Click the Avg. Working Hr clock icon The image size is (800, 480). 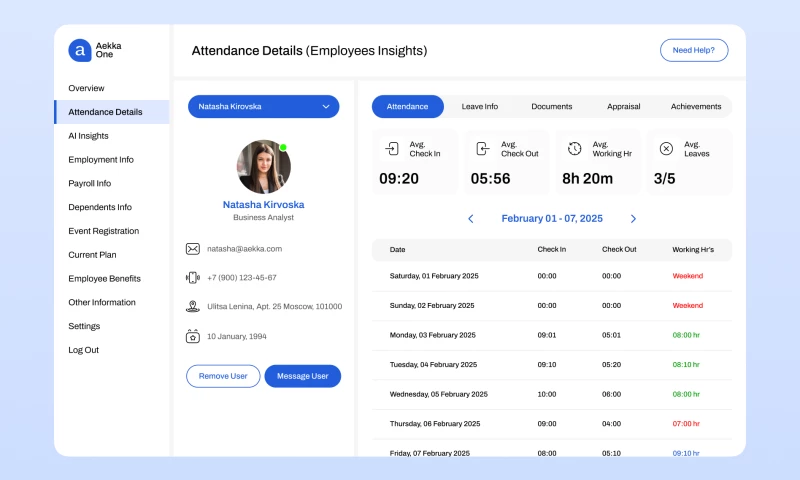click(x=574, y=148)
